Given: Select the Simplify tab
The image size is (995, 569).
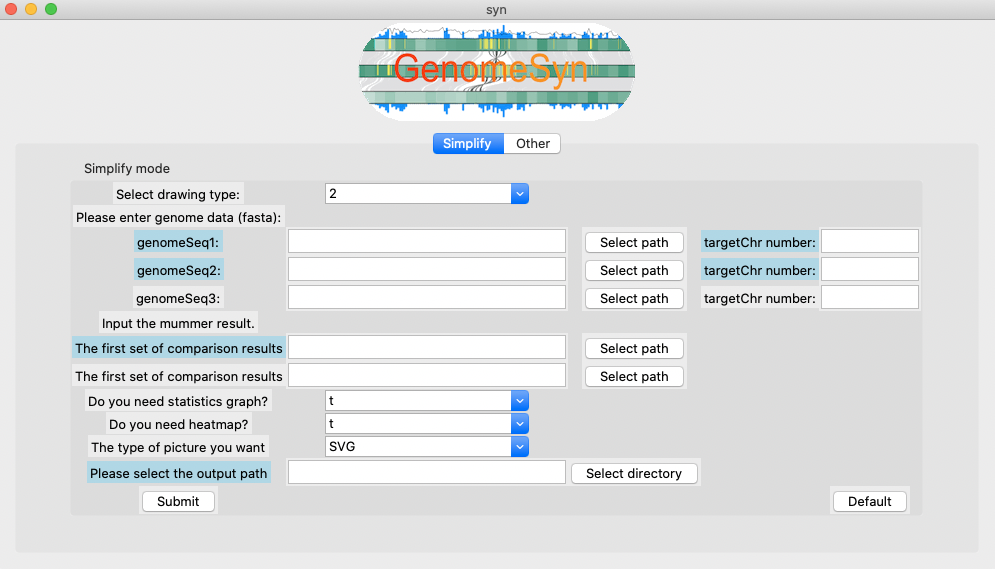Looking at the screenshot, I should (467, 144).
